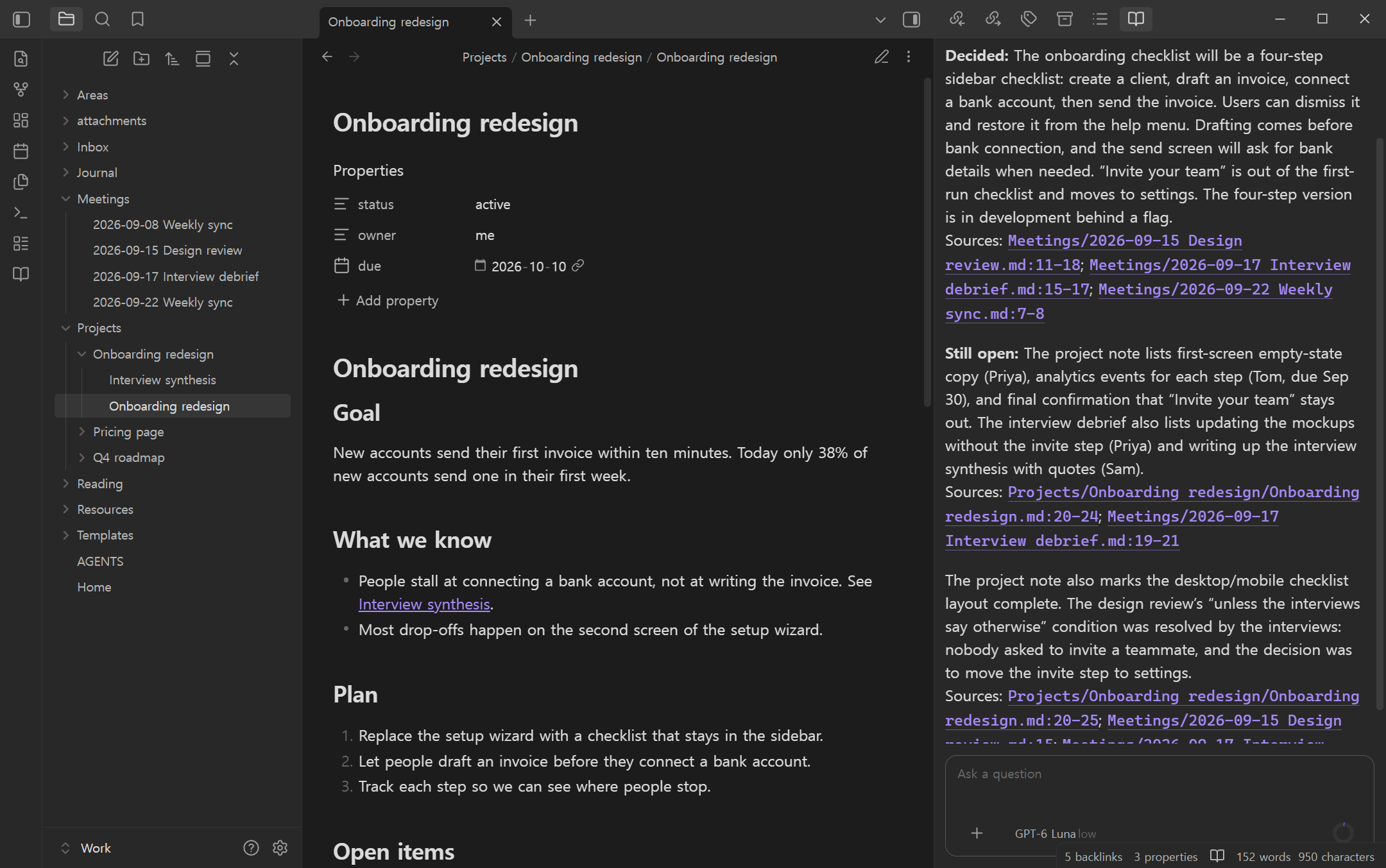
Task: Toggle the right sidebar
Action: point(911,20)
